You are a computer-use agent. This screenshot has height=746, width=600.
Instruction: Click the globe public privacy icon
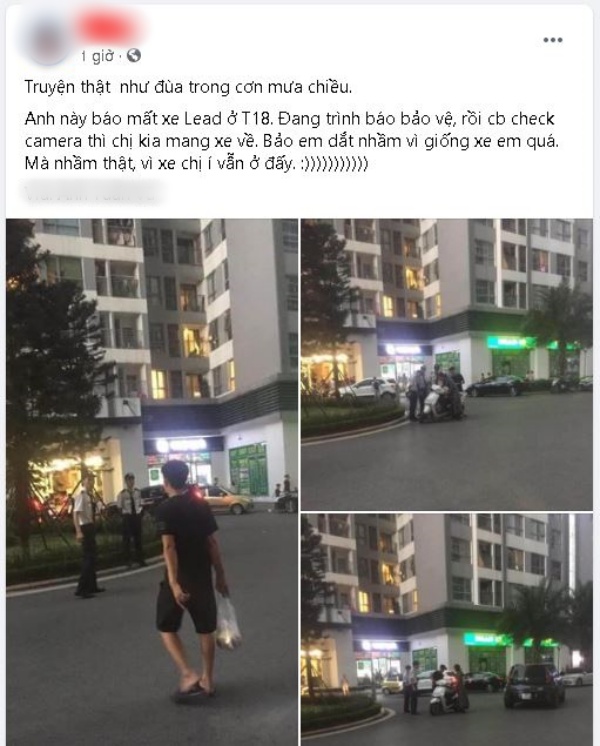point(134,56)
